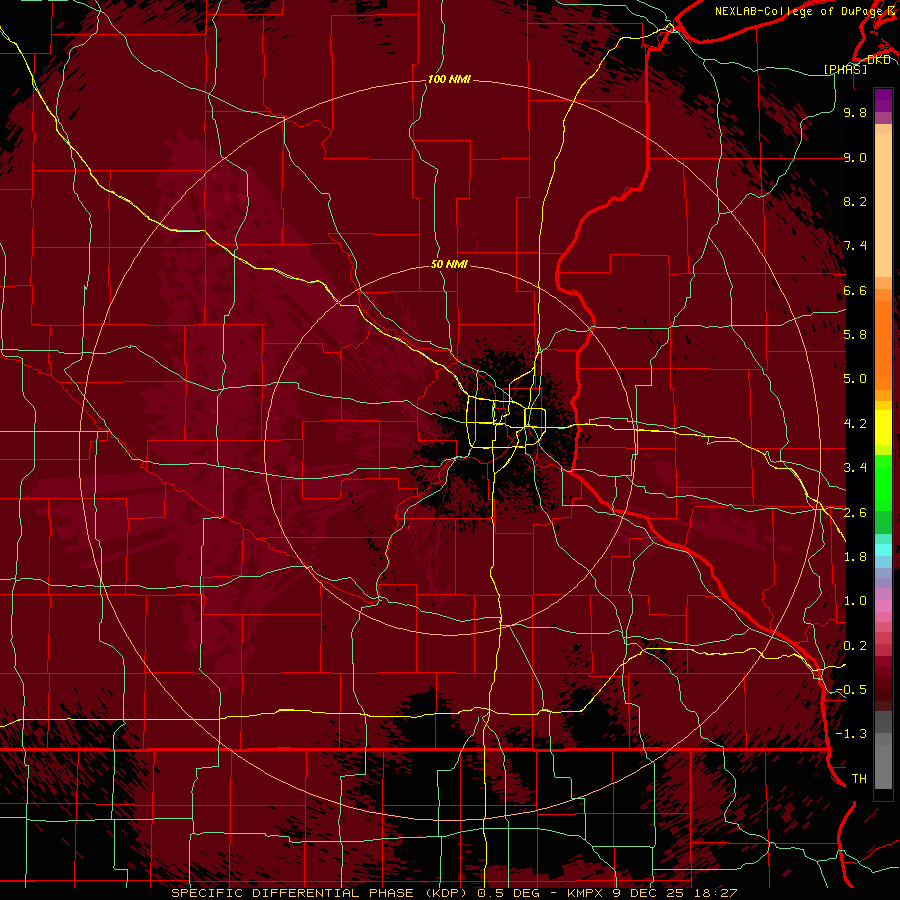Select the 8.2 value on color scale
Screen dimensions: 900x900
855,201
